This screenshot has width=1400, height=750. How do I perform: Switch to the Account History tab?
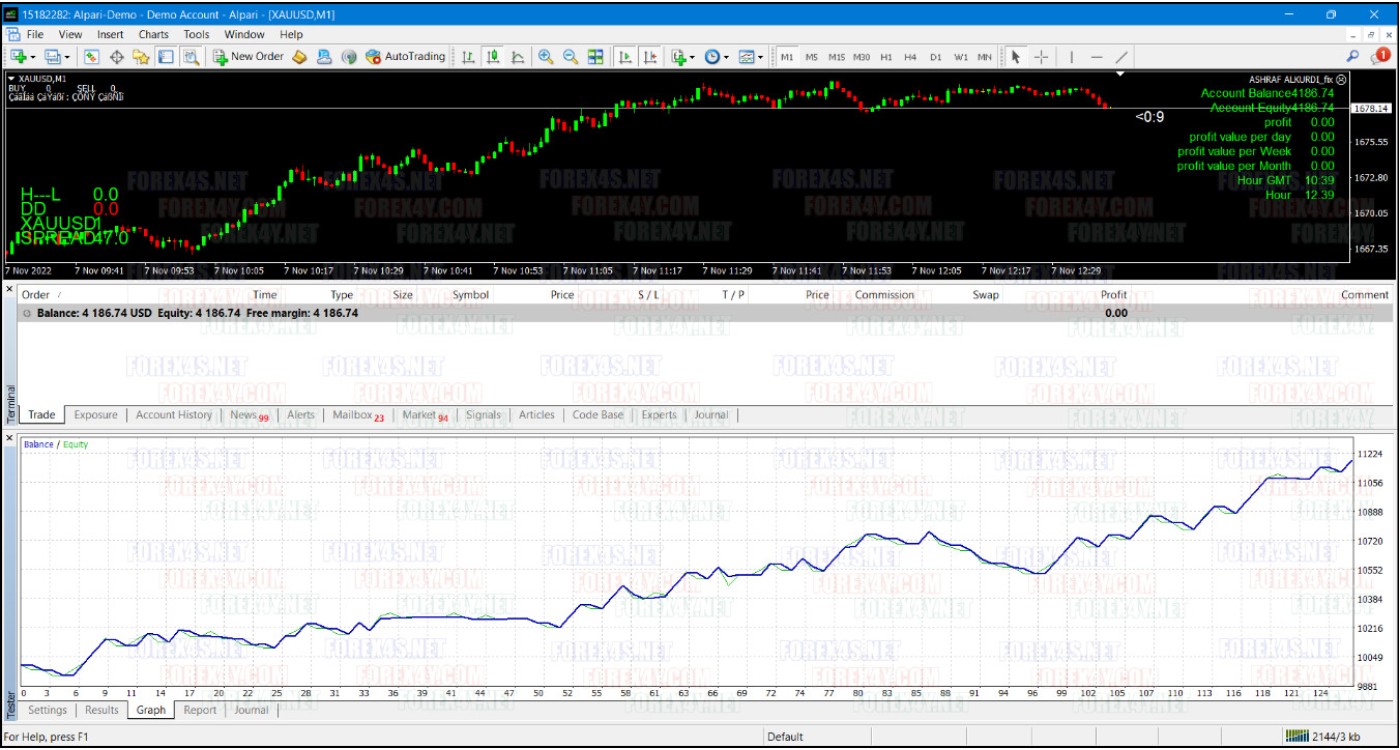(x=174, y=415)
